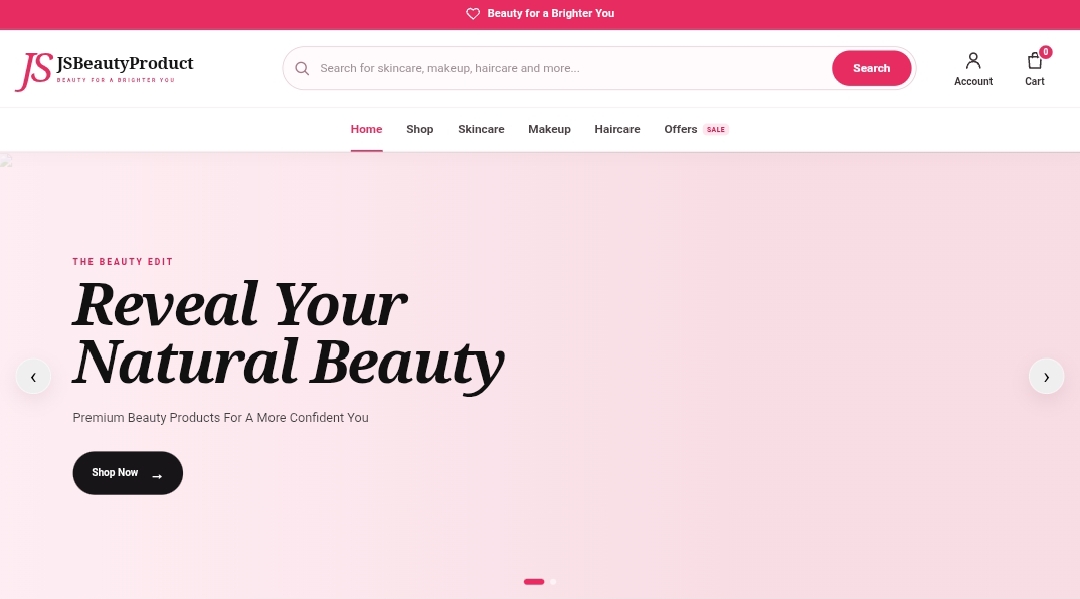This screenshot has width=1080, height=599.
Task: Click 'THE BEAUTY EDIT' label
Action: pyautogui.click(x=123, y=262)
